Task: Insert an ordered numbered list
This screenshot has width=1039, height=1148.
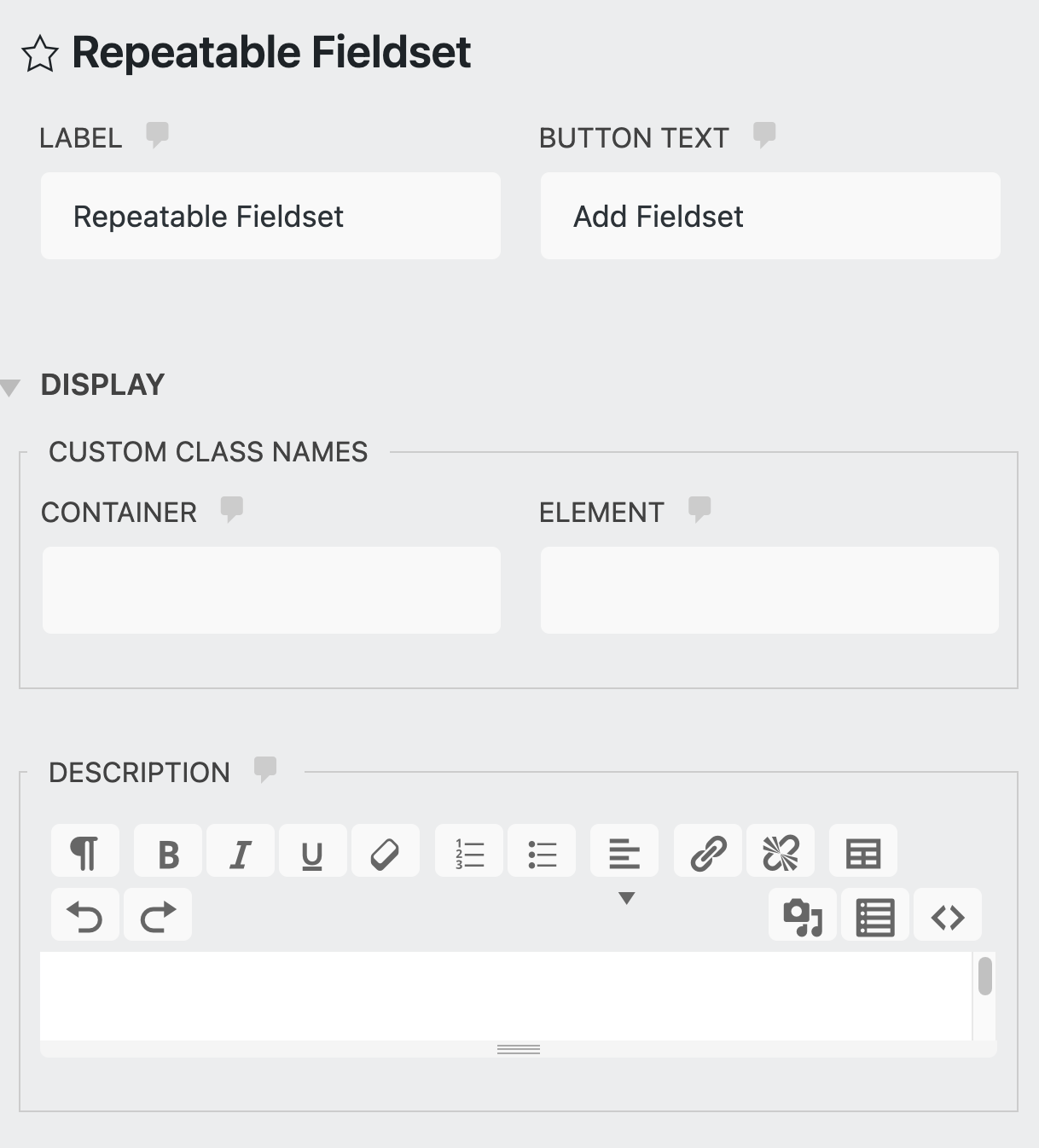Action: coord(469,851)
